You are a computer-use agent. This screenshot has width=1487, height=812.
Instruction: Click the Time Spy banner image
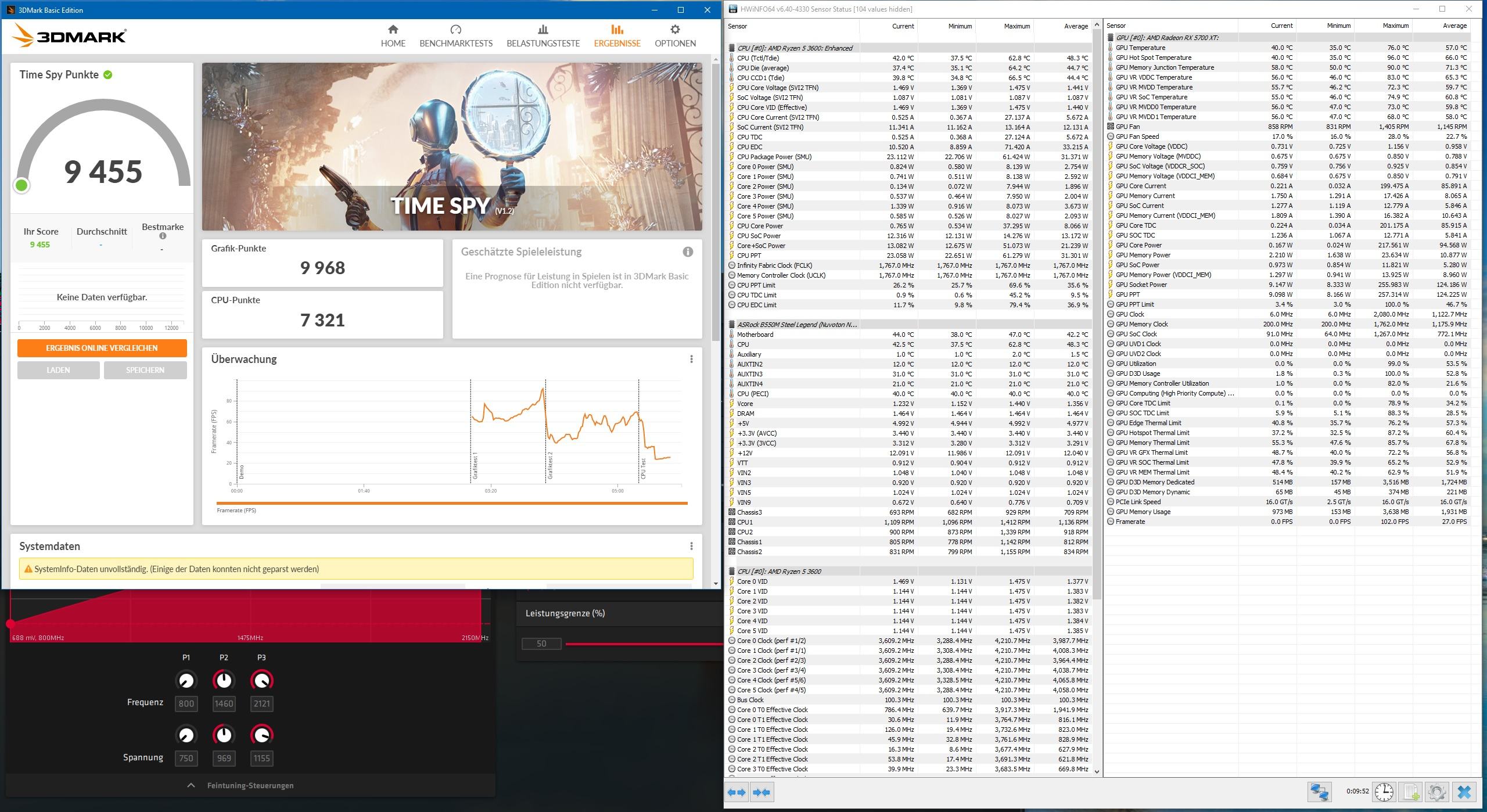click(x=452, y=147)
